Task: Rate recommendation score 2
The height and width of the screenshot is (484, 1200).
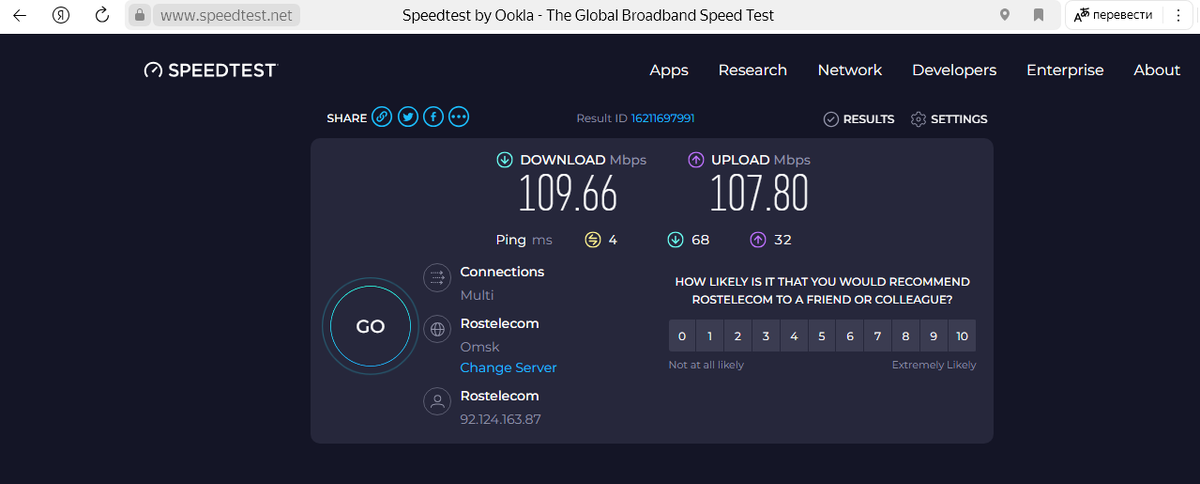Action: tap(738, 336)
